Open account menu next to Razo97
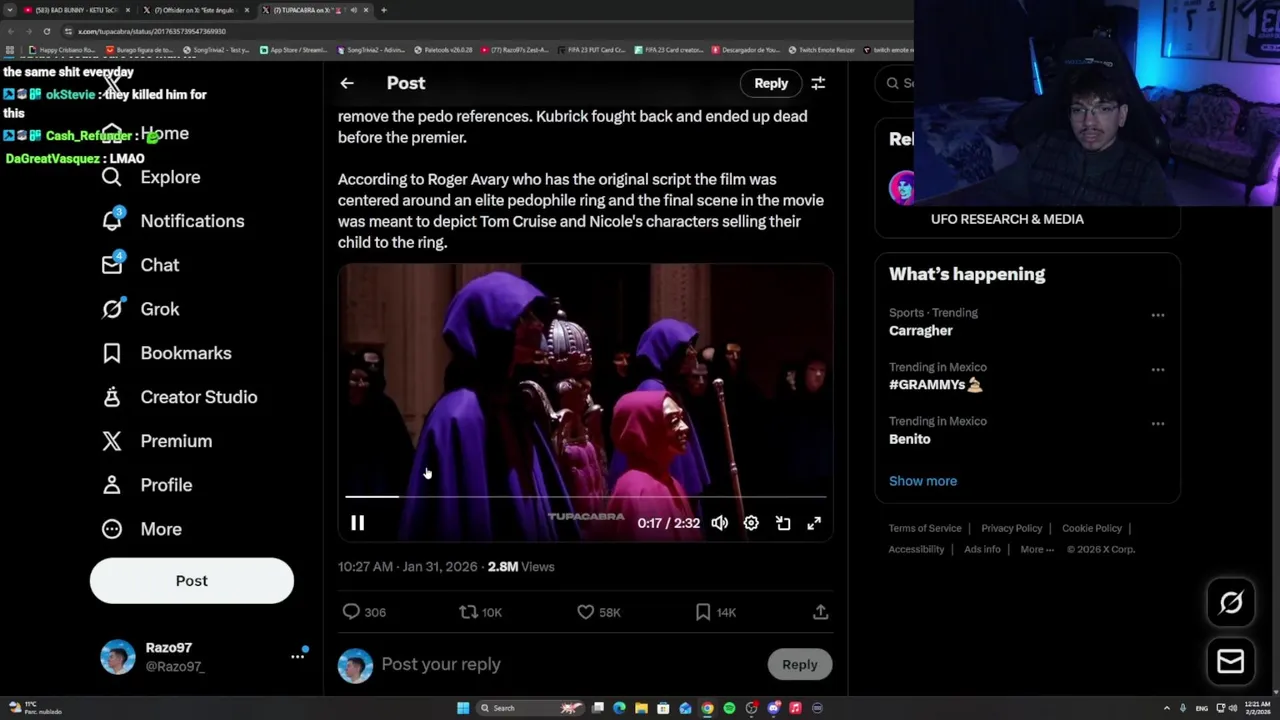This screenshot has height=720, width=1280. pos(298,656)
